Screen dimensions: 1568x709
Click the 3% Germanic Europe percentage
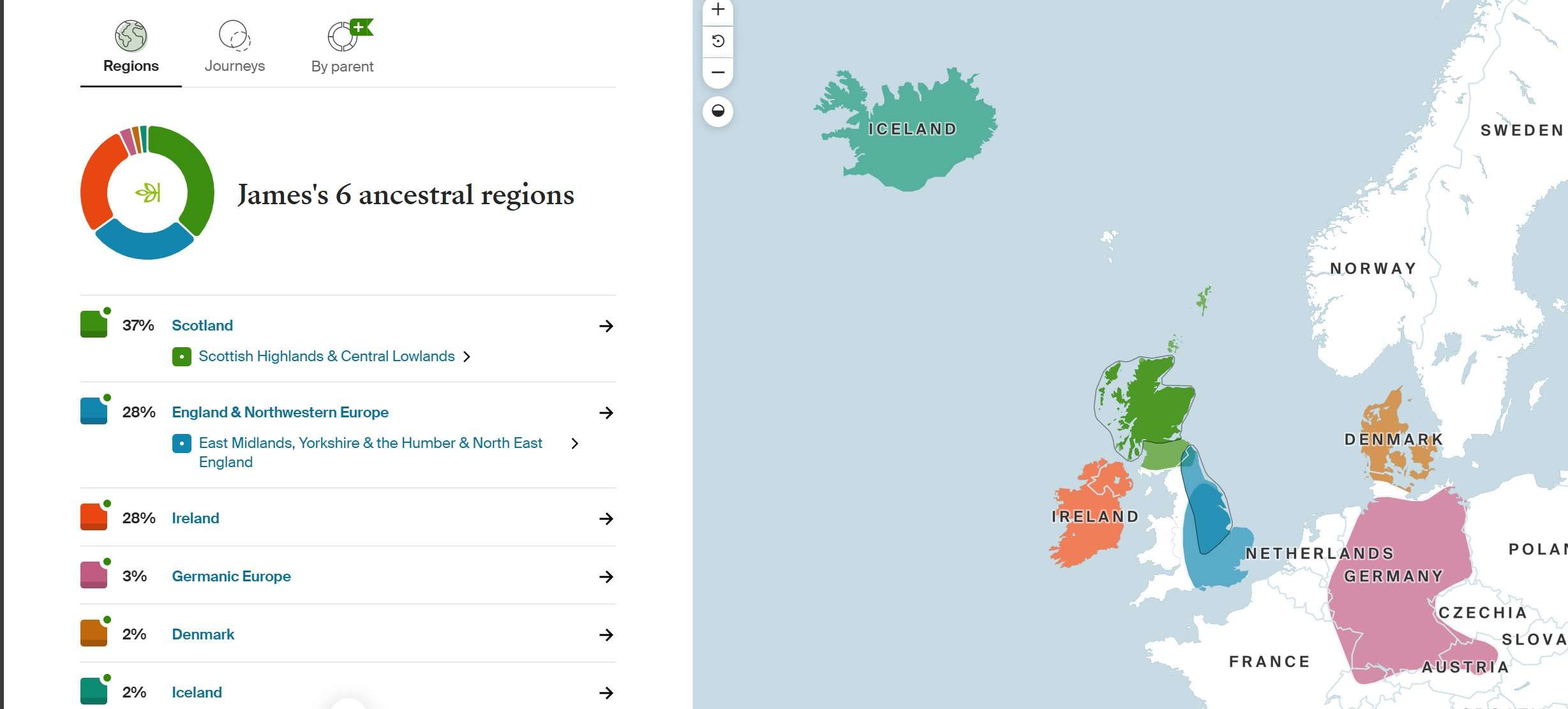pos(135,576)
